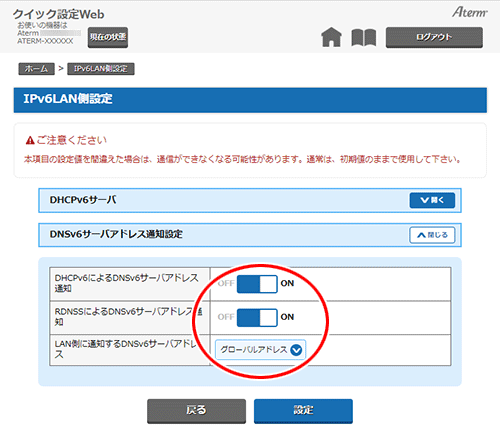This screenshot has height=436, width=500.
Task: Open the グローバルアドレス dropdown
Action: 260,350
